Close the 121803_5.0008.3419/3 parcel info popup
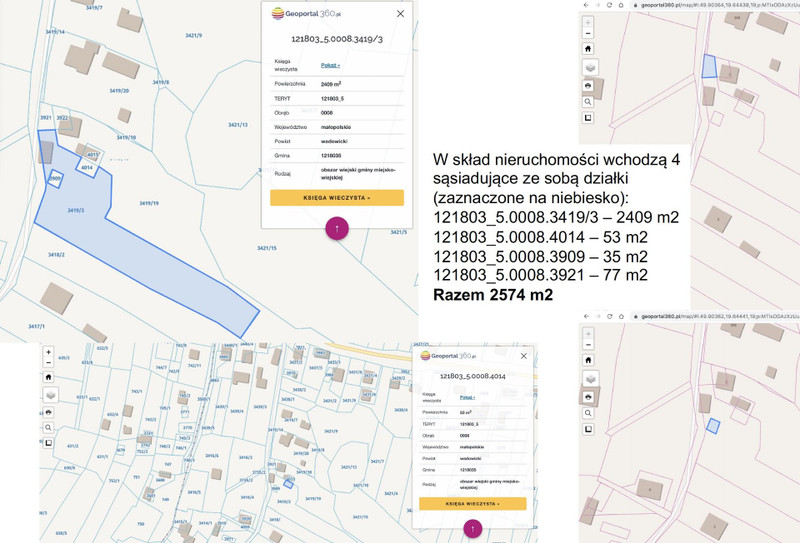800x543 pixels. [401, 14]
